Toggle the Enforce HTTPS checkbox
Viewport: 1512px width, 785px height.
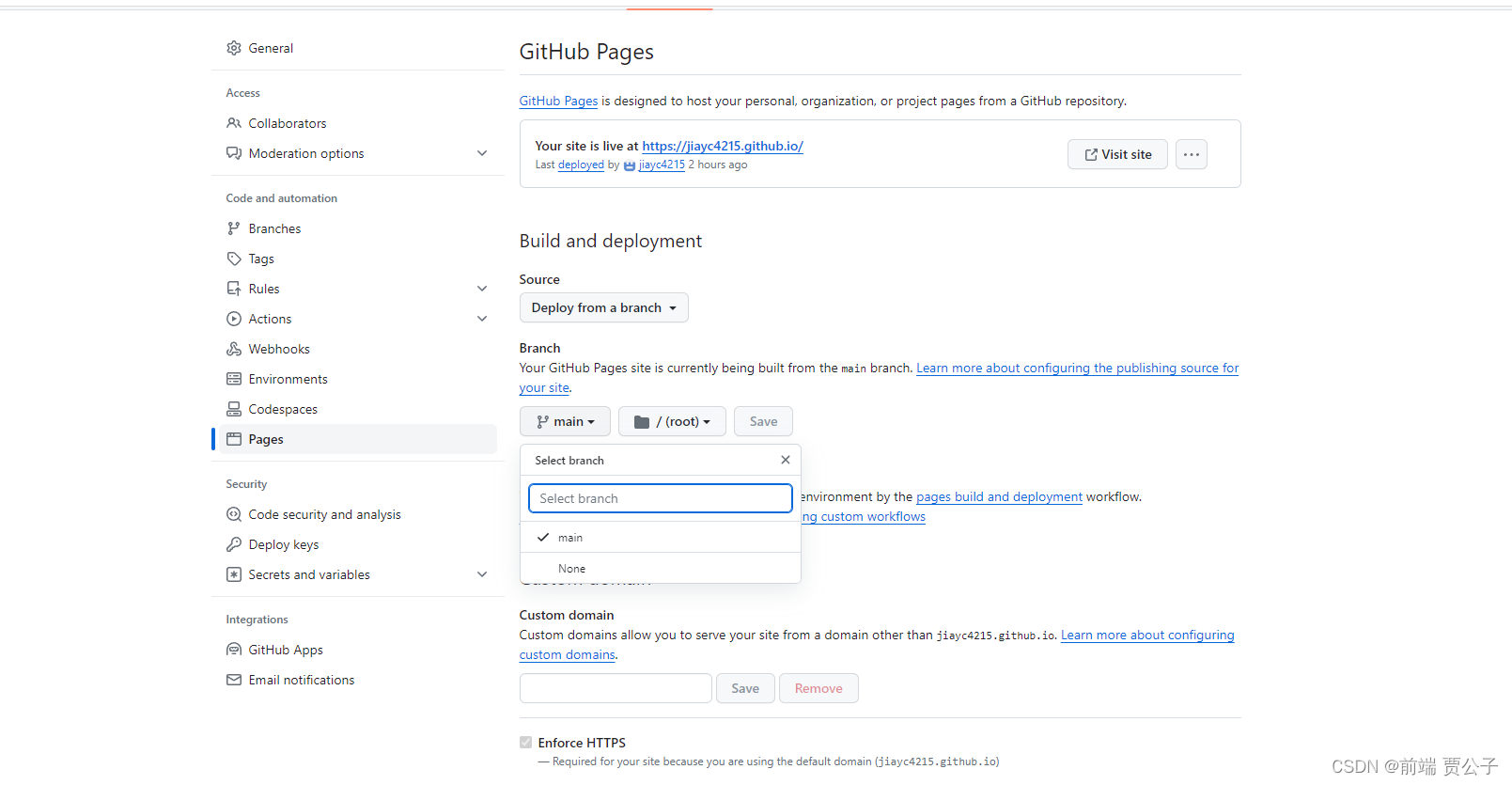(x=526, y=743)
